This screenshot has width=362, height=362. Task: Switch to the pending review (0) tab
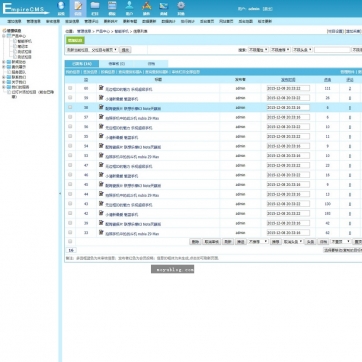[117, 64]
